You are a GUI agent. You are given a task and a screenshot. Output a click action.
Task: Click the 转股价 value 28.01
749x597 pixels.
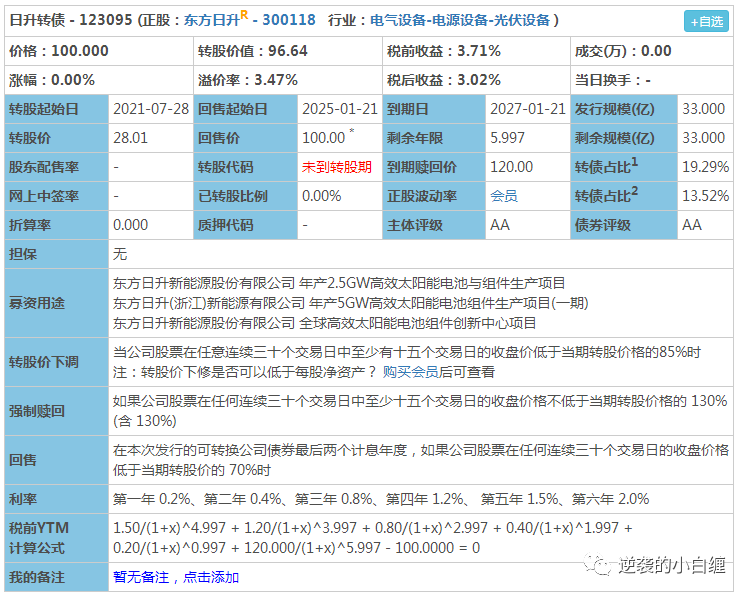(x=130, y=138)
